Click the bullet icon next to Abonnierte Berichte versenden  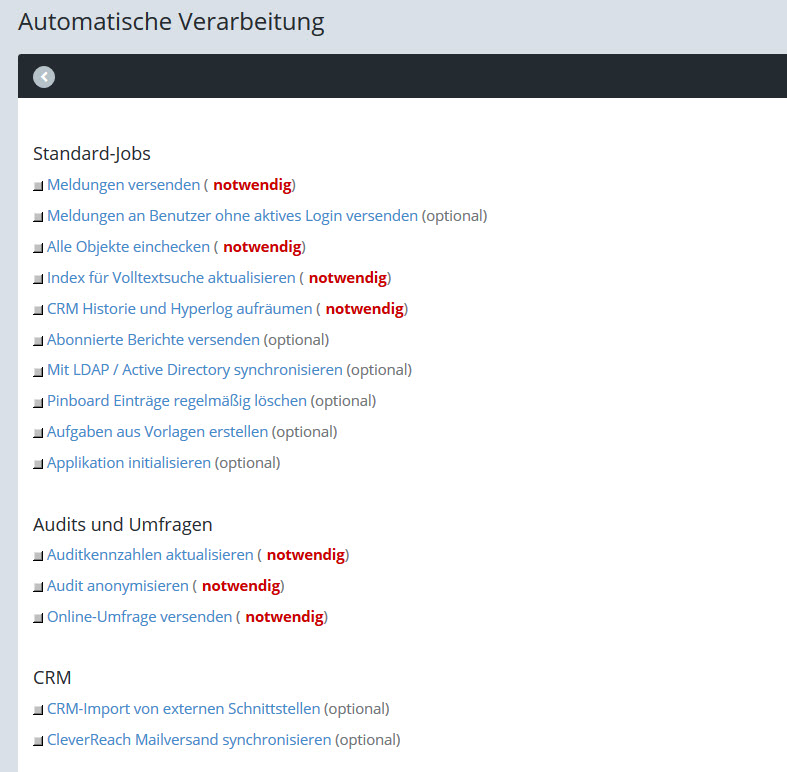coord(38,341)
